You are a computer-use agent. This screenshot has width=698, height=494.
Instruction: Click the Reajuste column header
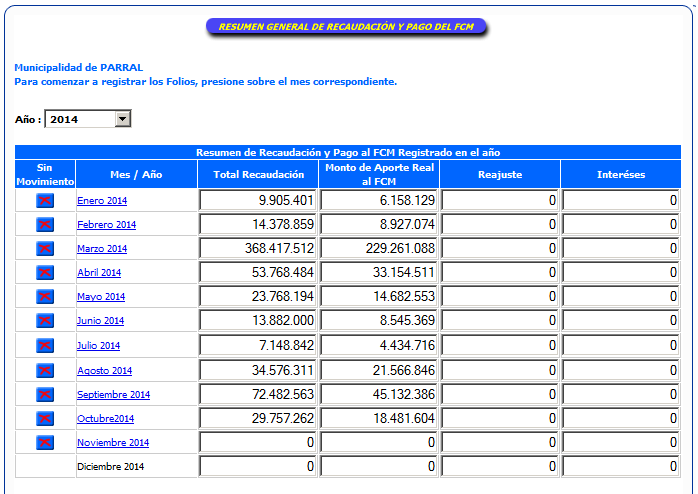coord(500,174)
